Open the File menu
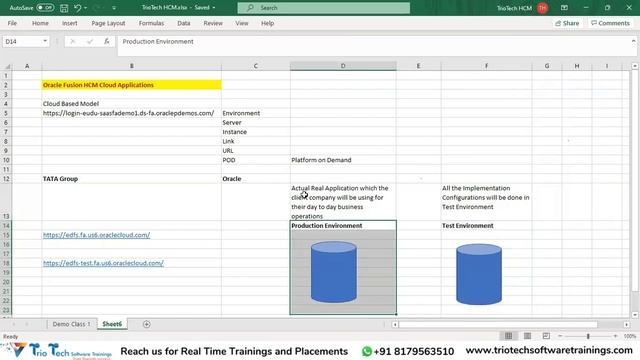The width and height of the screenshot is (640, 360). pyautogui.click(x=12, y=23)
